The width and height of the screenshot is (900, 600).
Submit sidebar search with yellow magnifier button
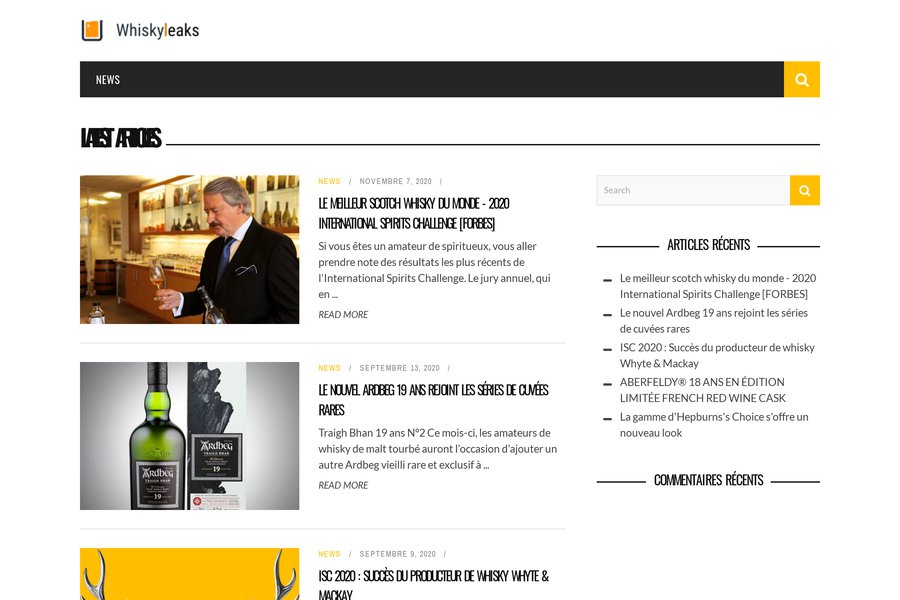tap(805, 190)
